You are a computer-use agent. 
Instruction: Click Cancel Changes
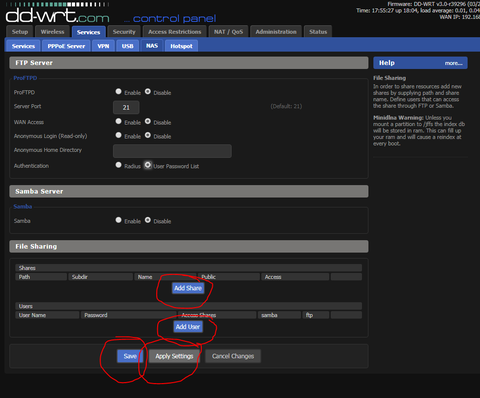(x=233, y=356)
